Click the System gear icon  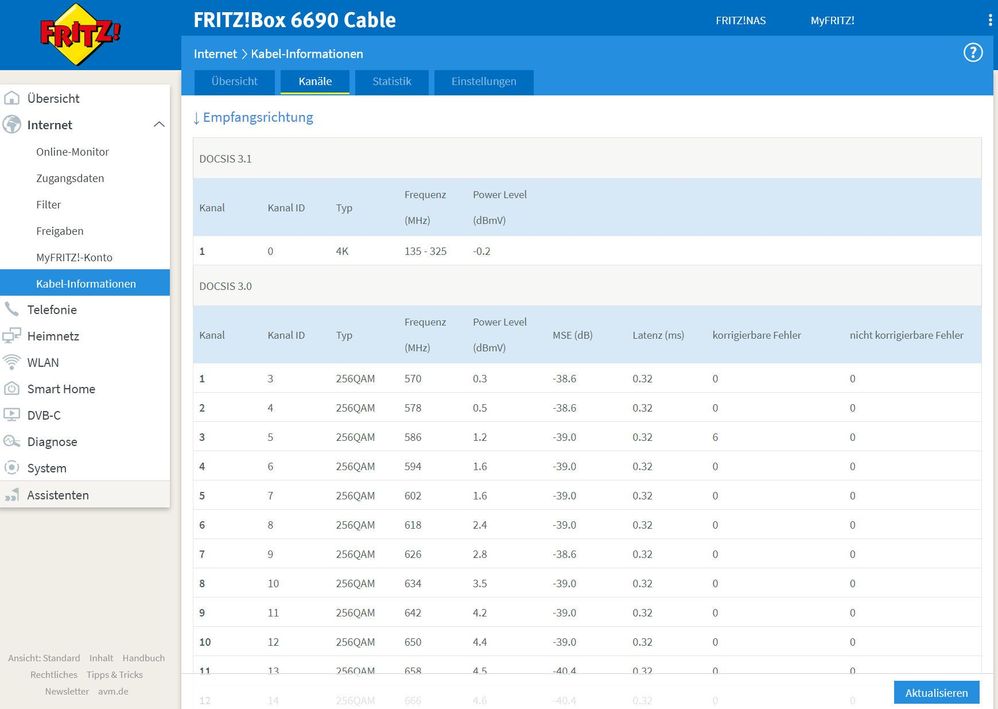tap(12, 468)
